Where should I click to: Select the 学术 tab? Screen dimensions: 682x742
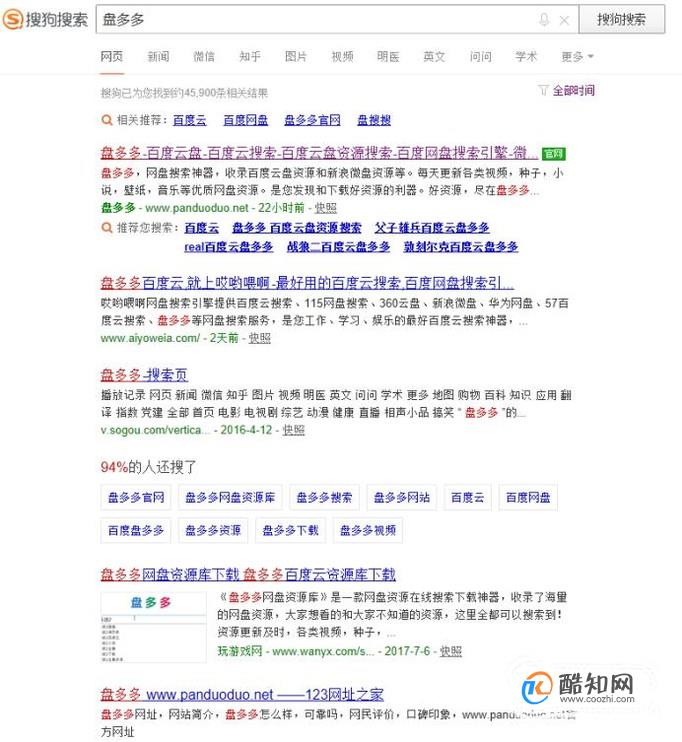(526, 57)
